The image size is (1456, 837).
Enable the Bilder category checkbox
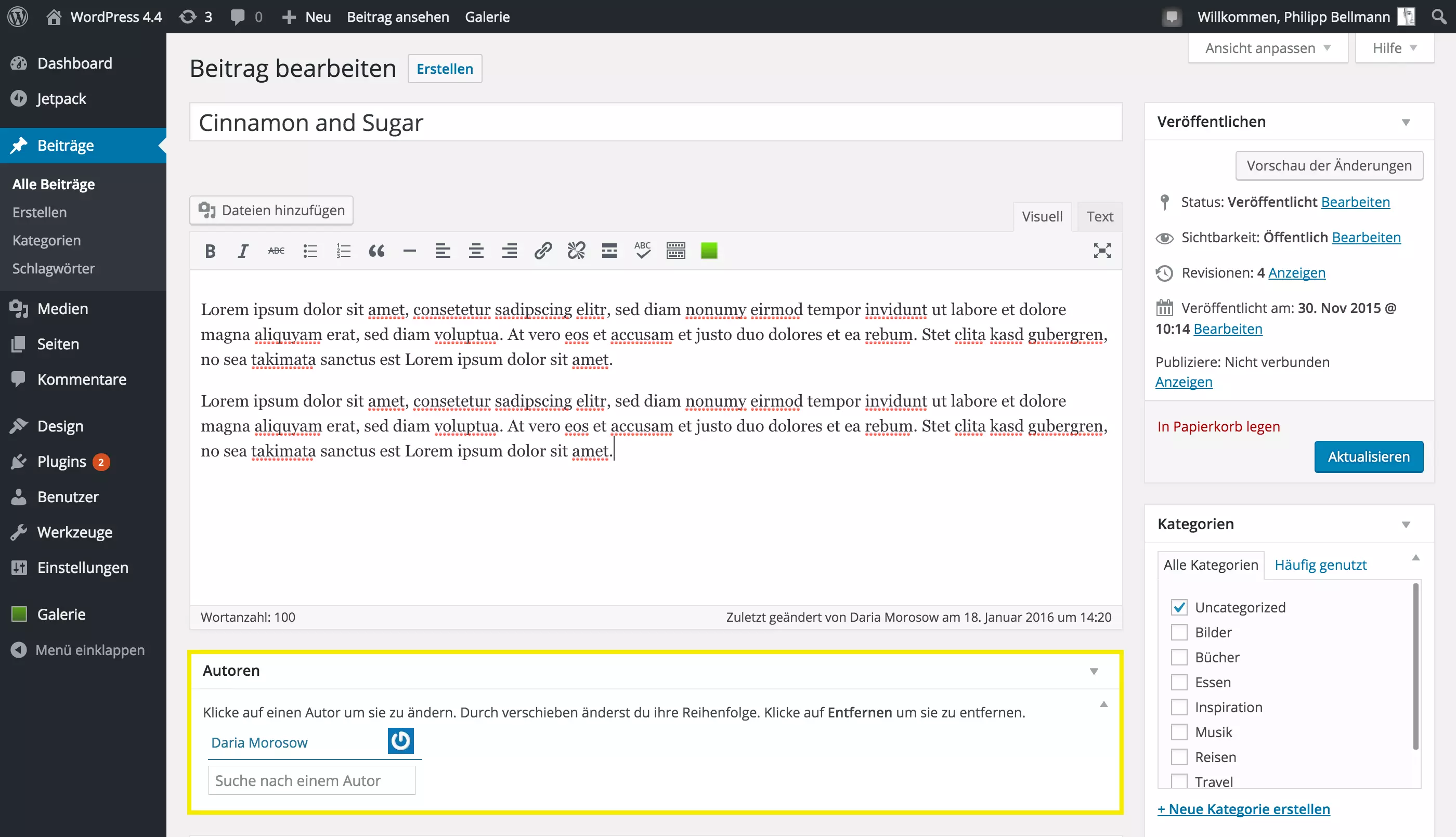pyautogui.click(x=1179, y=632)
